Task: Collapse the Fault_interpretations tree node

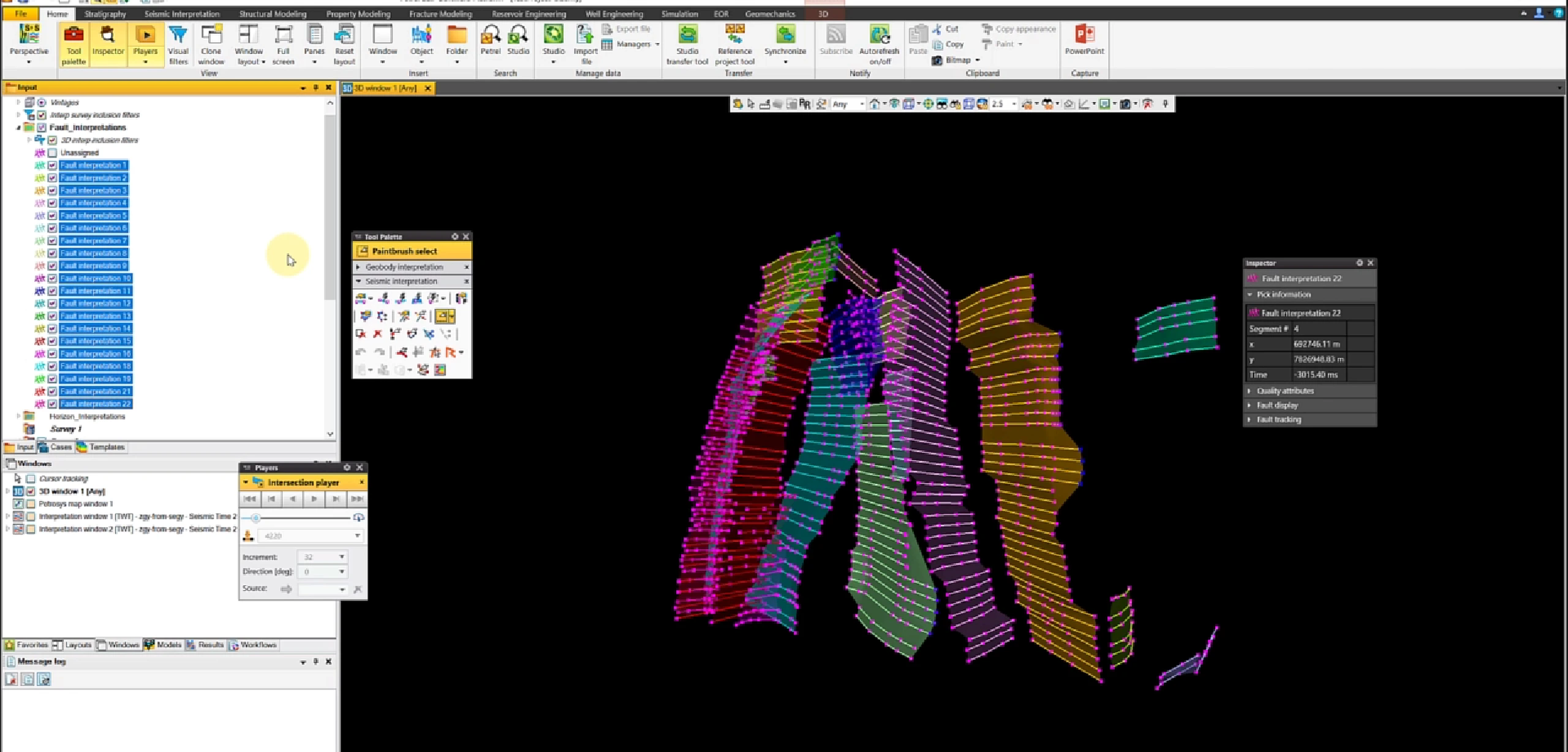Action: (x=18, y=127)
